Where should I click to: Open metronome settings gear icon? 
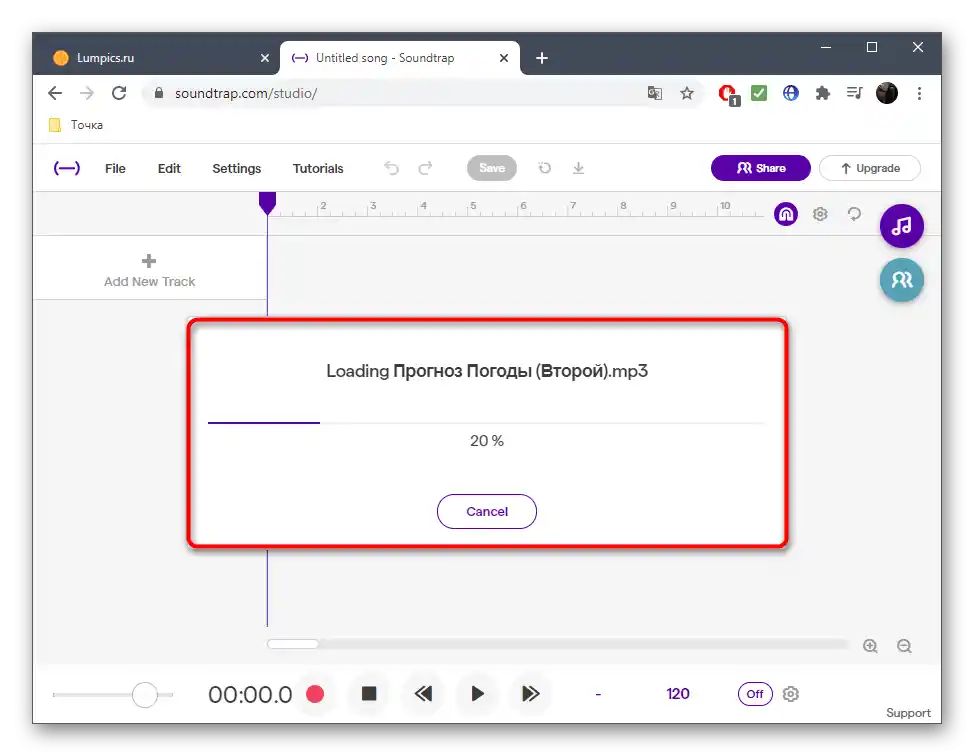(x=791, y=694)
